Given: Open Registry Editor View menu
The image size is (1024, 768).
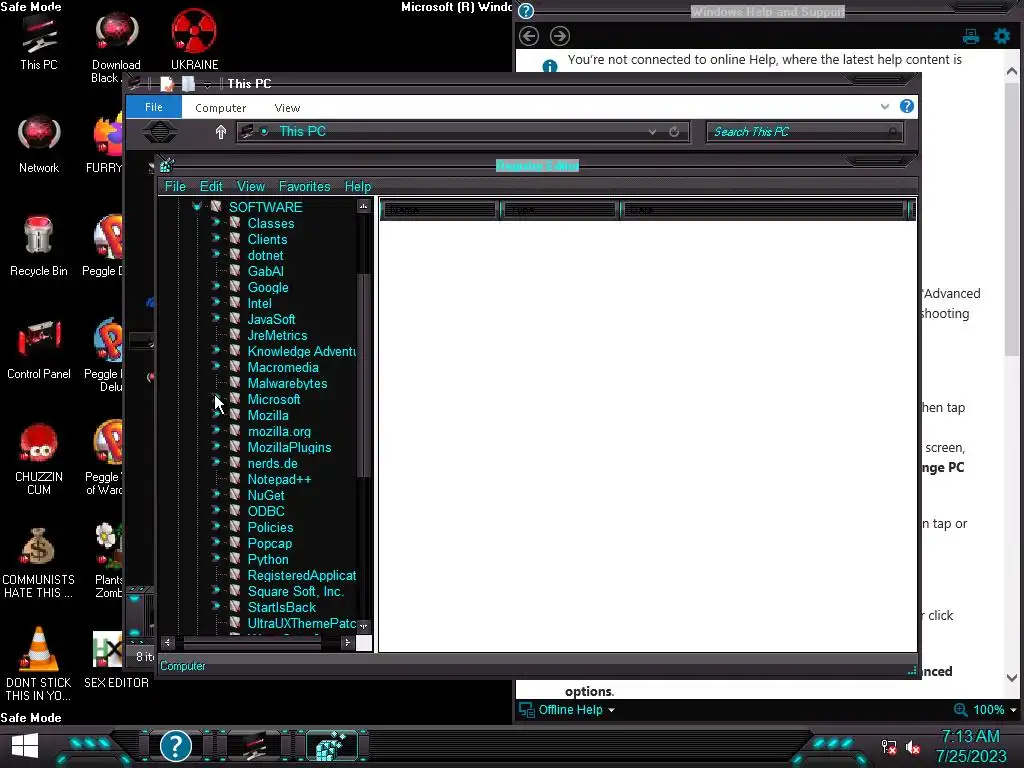Looking at the screenshot, I should tap(251, 186).
